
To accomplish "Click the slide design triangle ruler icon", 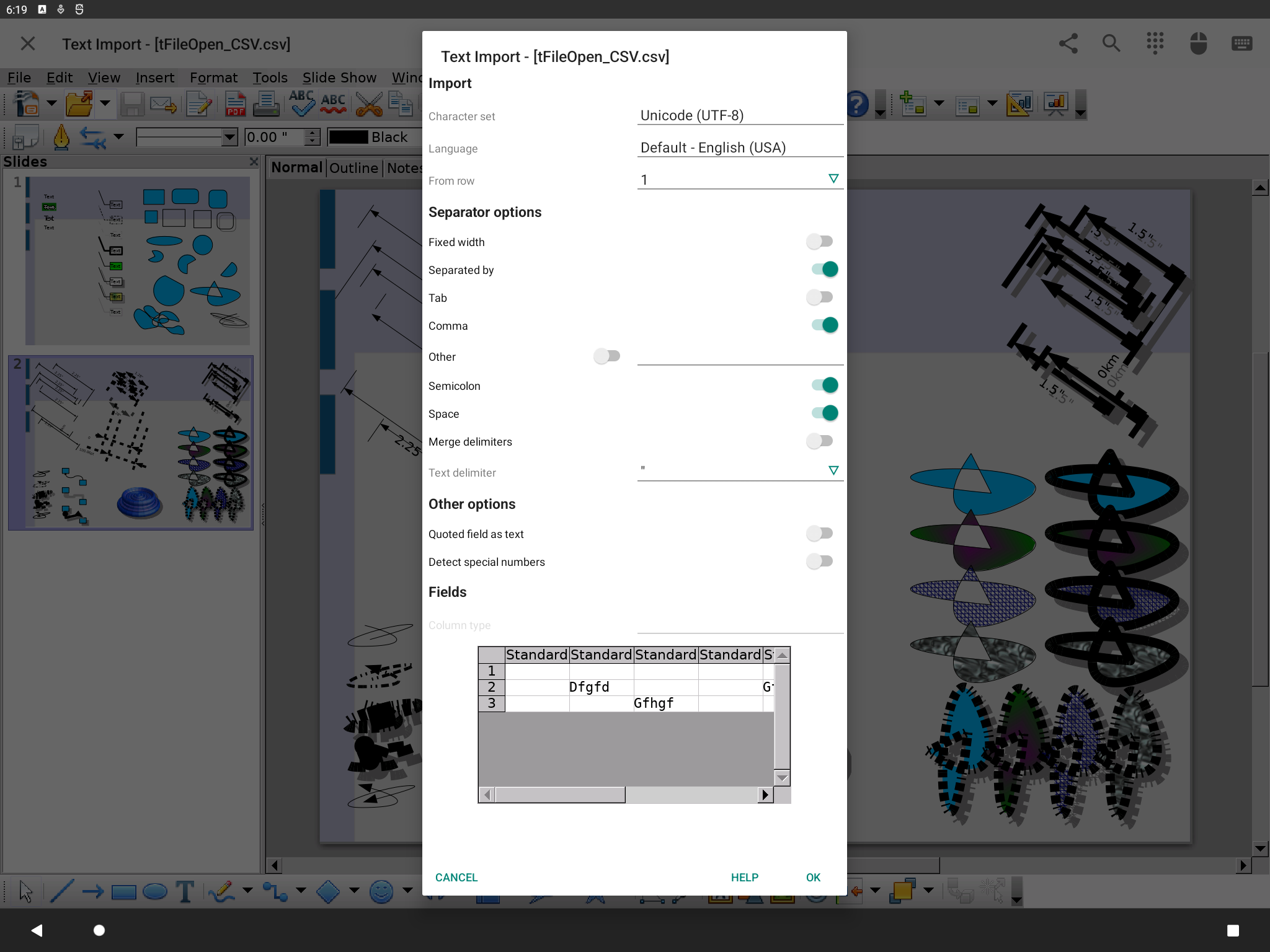I will point(1020,104).
